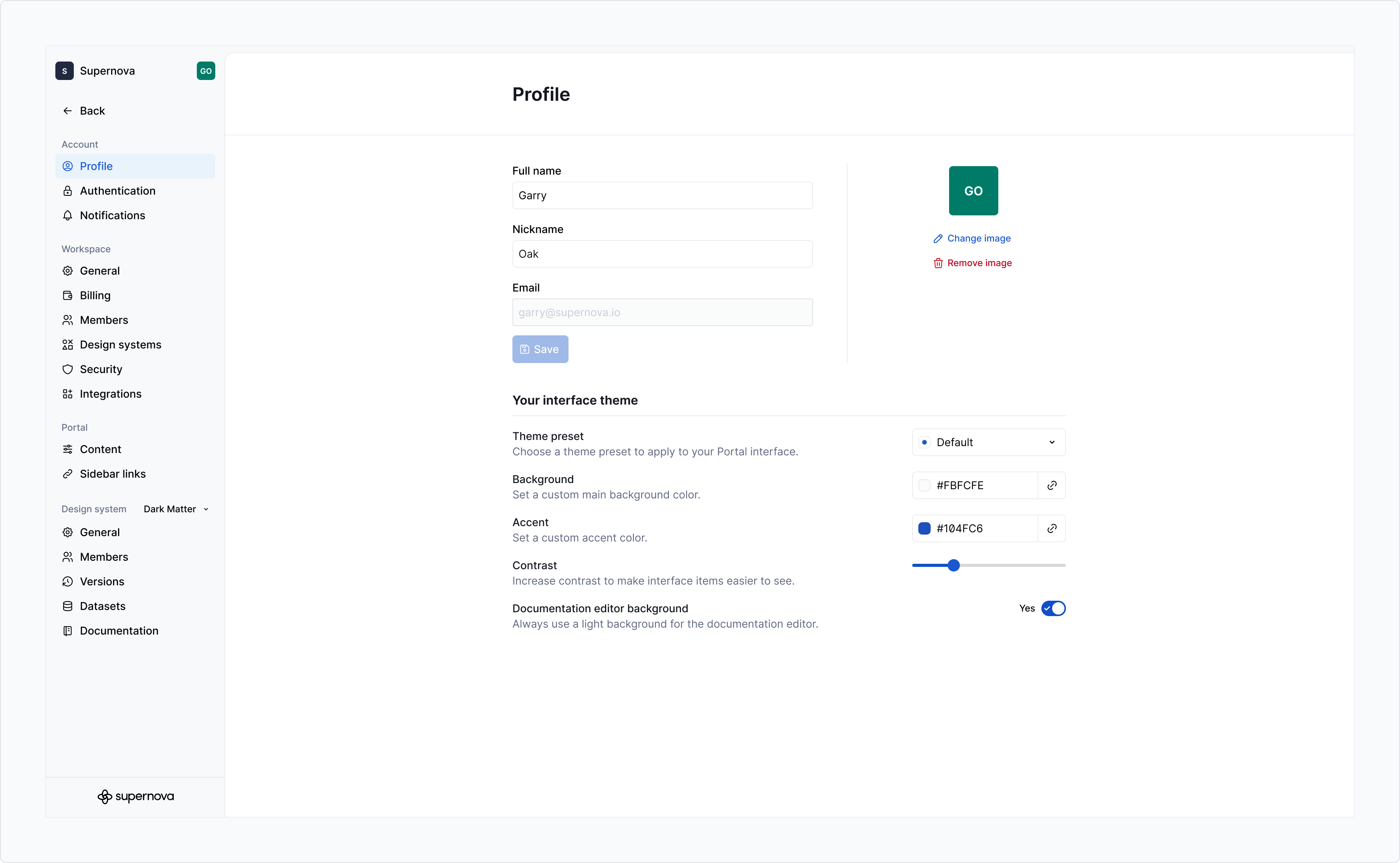Click the link icon next to Background color
The image size is (1400, 863).
tap(1052, 485)
